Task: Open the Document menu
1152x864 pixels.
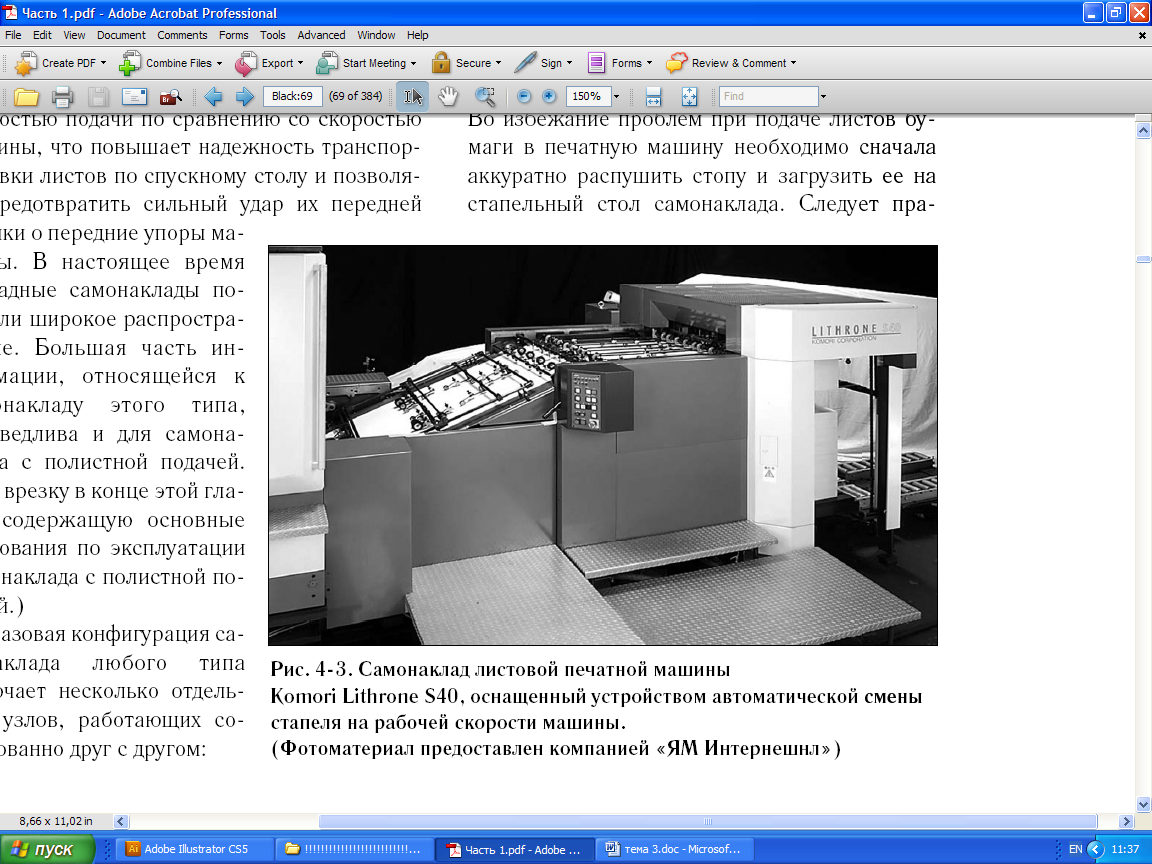Action: [121, 35]
